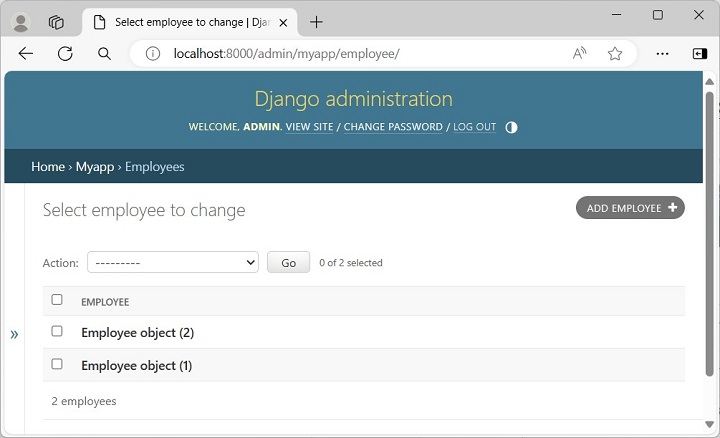Expand the admin navigation sidebar

[14, 334]
